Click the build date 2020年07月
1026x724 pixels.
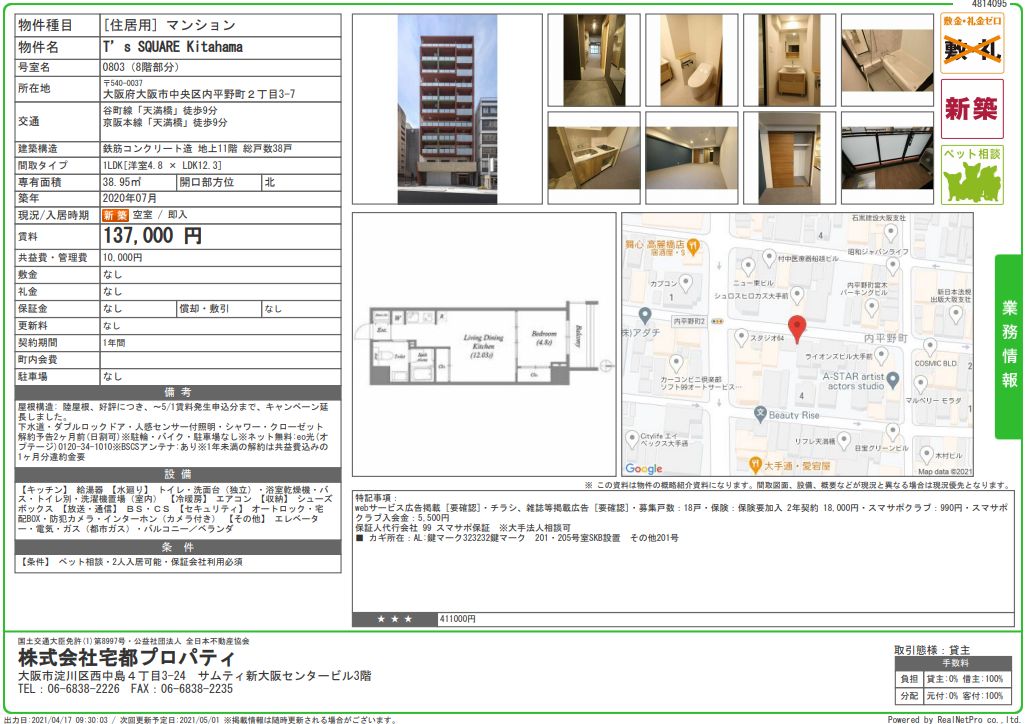129,198
